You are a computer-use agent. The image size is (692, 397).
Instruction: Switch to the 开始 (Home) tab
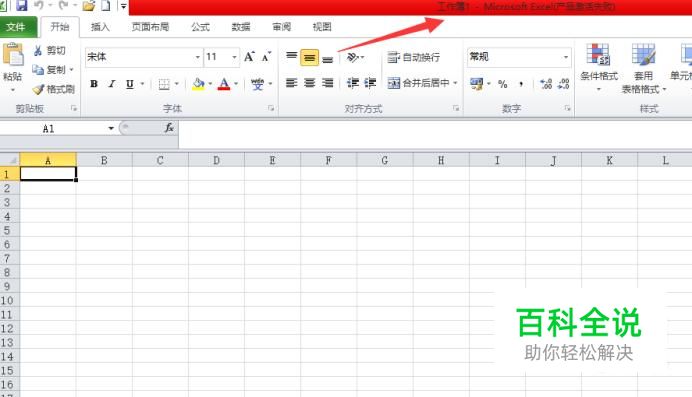[x=60, y=27]
